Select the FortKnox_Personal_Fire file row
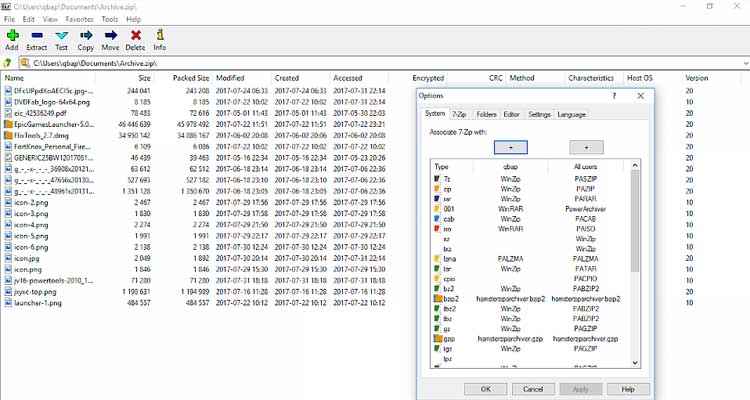Screen dimensions: 750x400 click(x=196, y=147)
